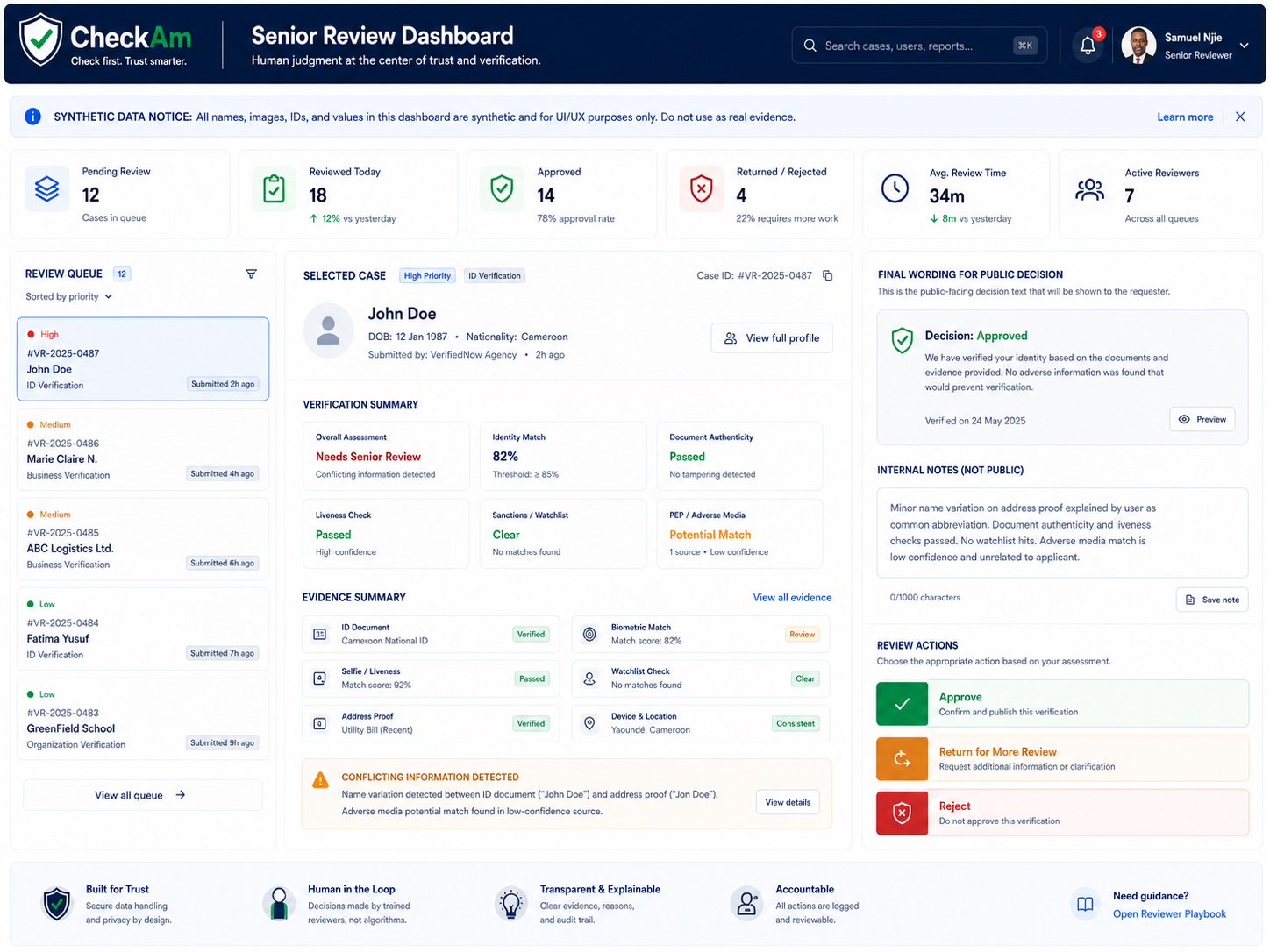Screen dimensions: 1270x952
Task: Dismiss the synthetic data notice
Action: (1240, 117)
